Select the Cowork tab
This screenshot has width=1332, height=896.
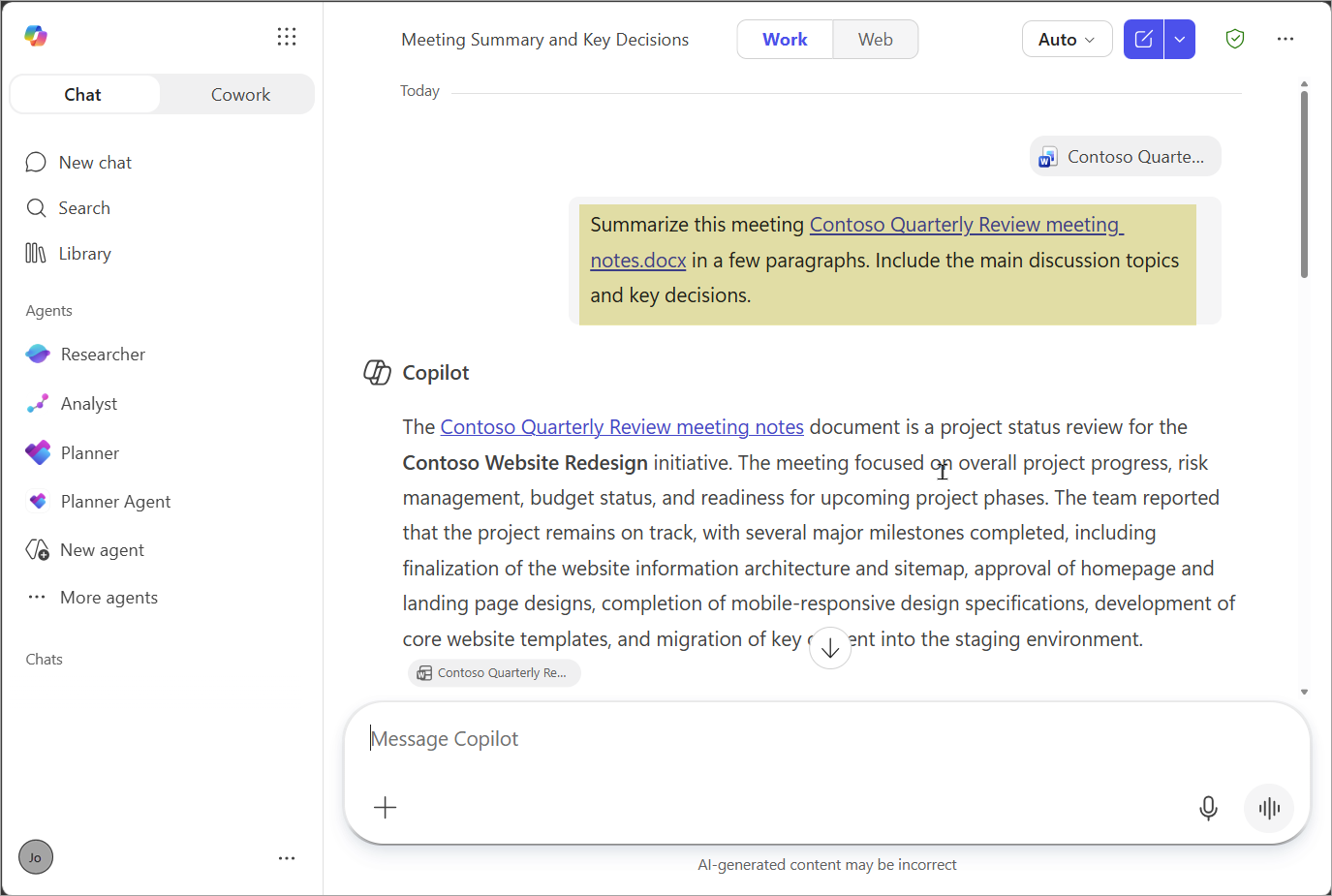240,95
